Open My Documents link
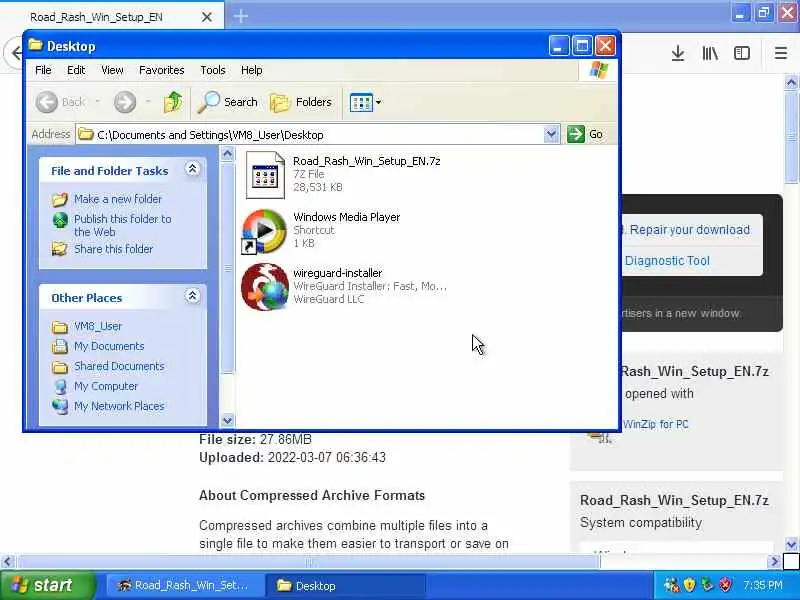The width and height of the screenshot is (800, 600). tap(109, 346)
